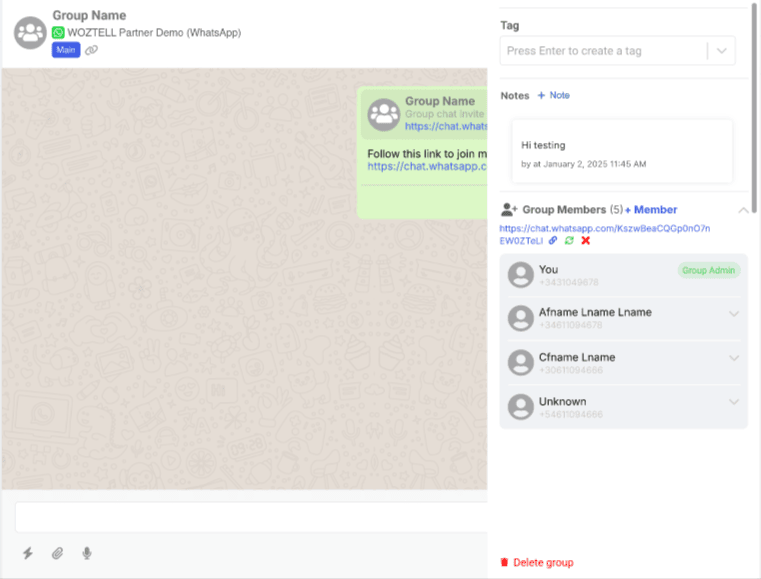Image resolution: width=761 pixels, height=579 pixels.
Task: Click the message input field
Action: coord(250,517)
